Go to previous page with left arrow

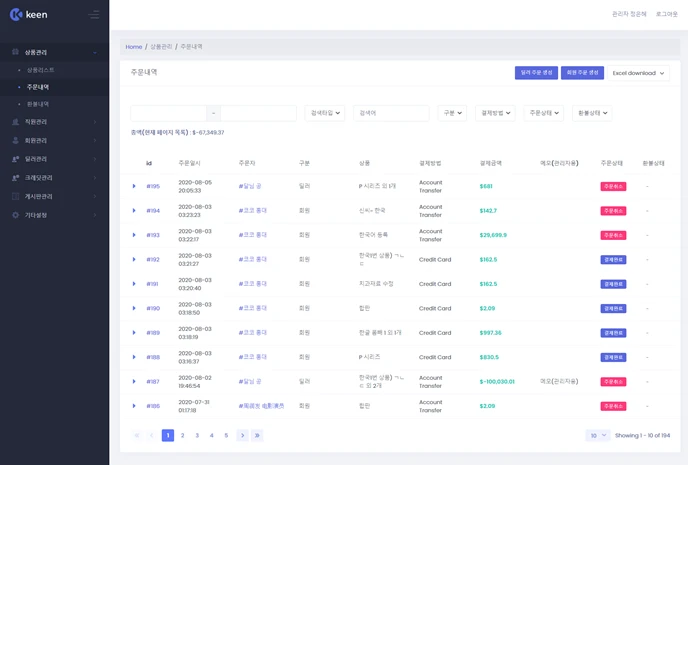[151, 435]
